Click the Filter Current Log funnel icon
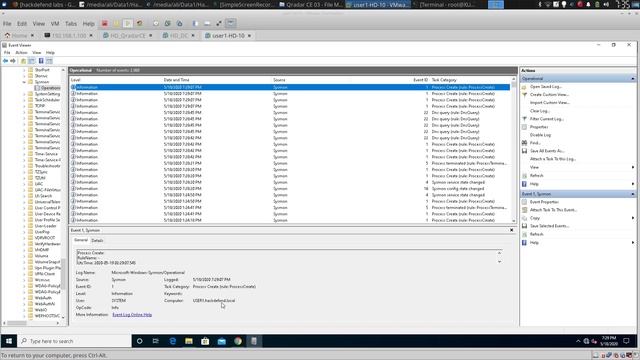This screenshot has width=640, height=360. [524, 119]
